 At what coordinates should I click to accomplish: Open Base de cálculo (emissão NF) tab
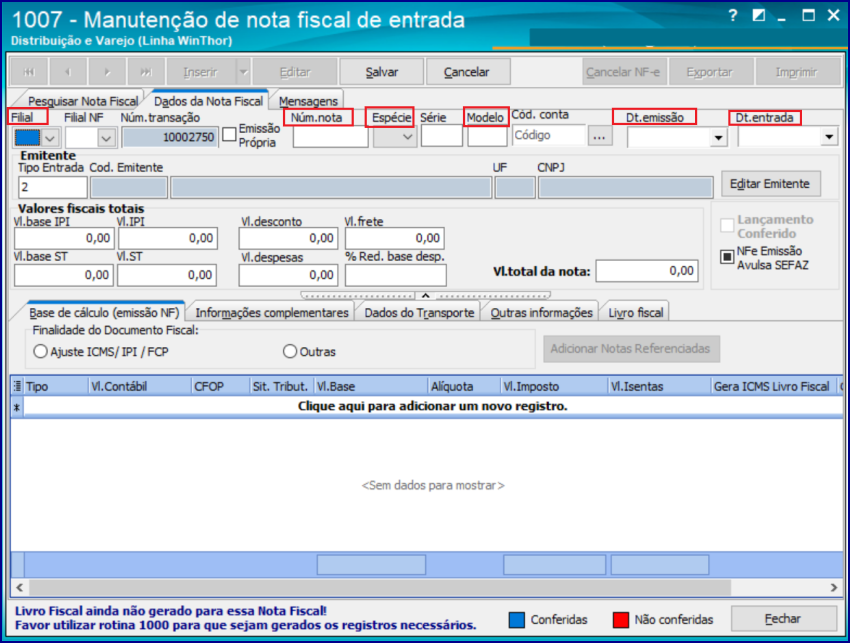(x=104, y=313)
